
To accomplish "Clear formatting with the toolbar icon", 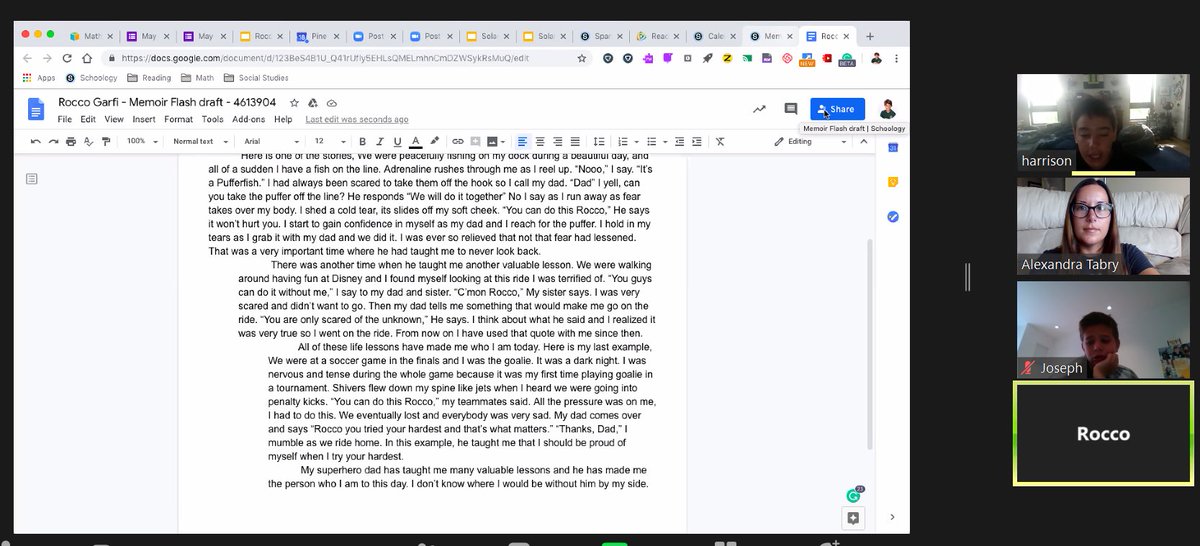I will coord(720,142).
